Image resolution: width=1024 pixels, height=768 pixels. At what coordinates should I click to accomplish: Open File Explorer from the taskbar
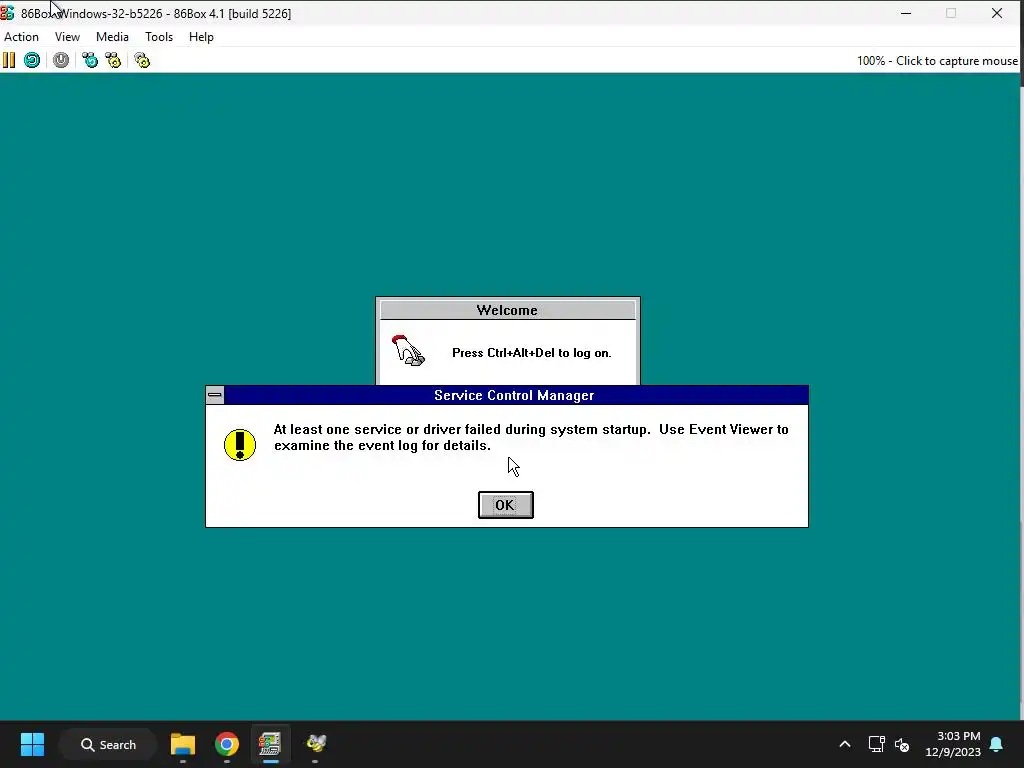(x=183, y=744)
